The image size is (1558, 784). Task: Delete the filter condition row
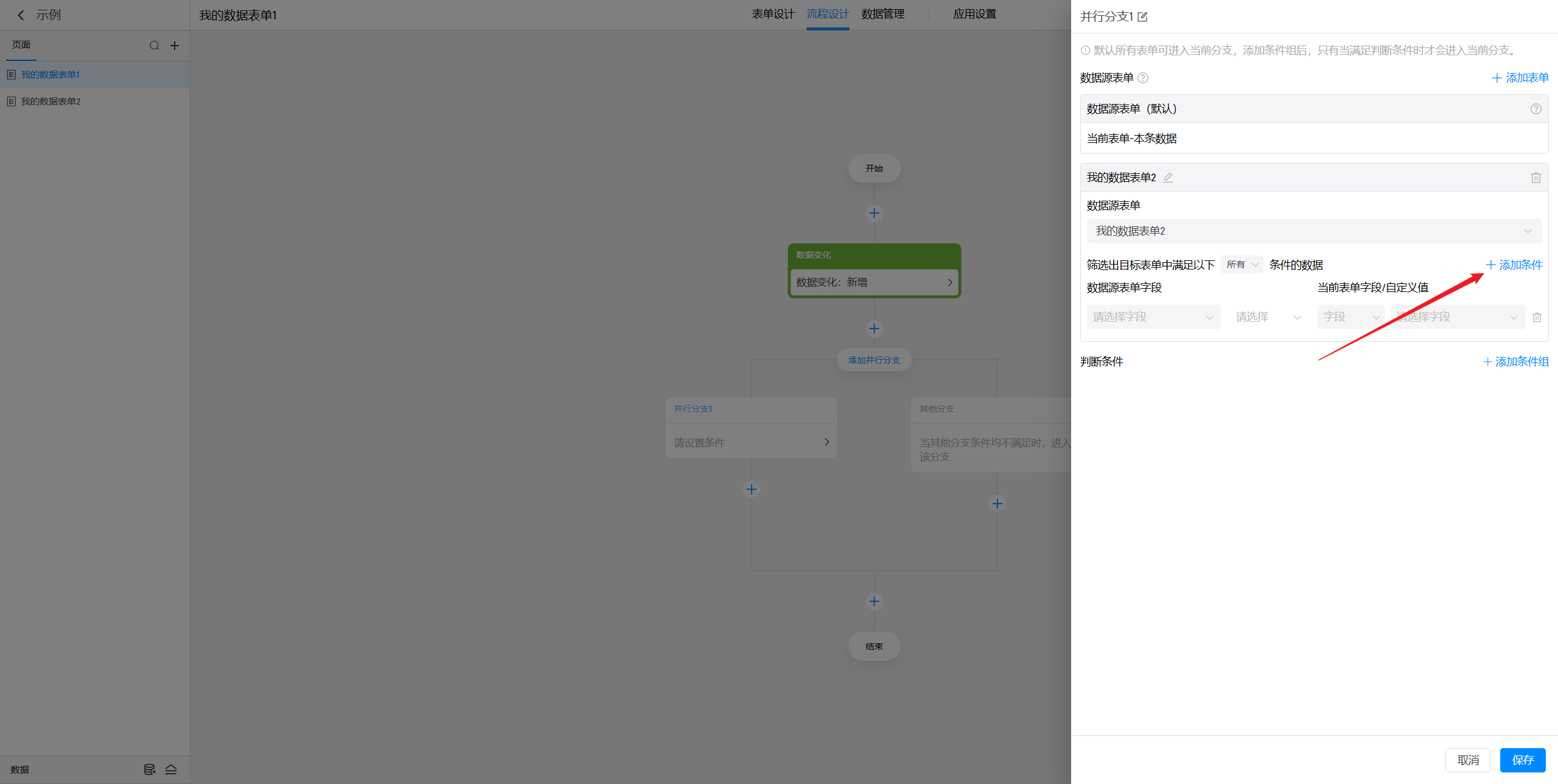point(1537,317)
